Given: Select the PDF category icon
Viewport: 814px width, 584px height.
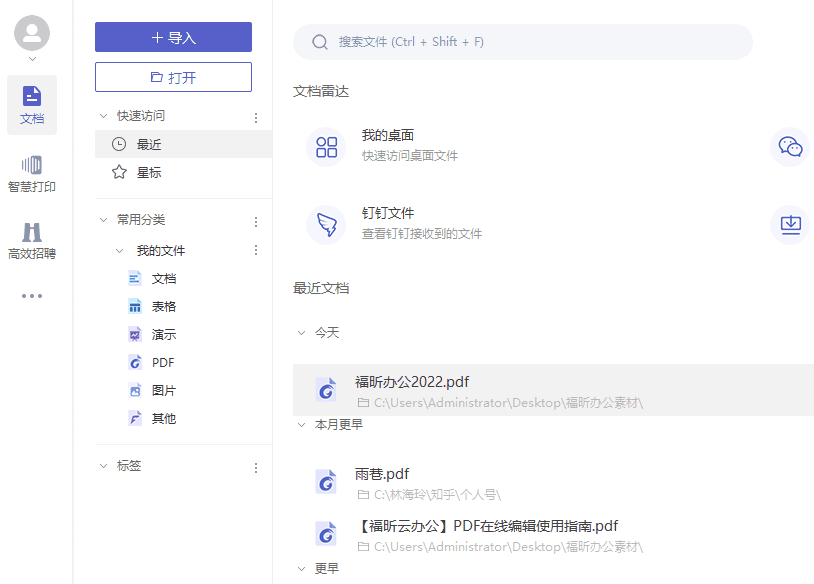Looking at the screenshot, I should click(x=135, y=362).
